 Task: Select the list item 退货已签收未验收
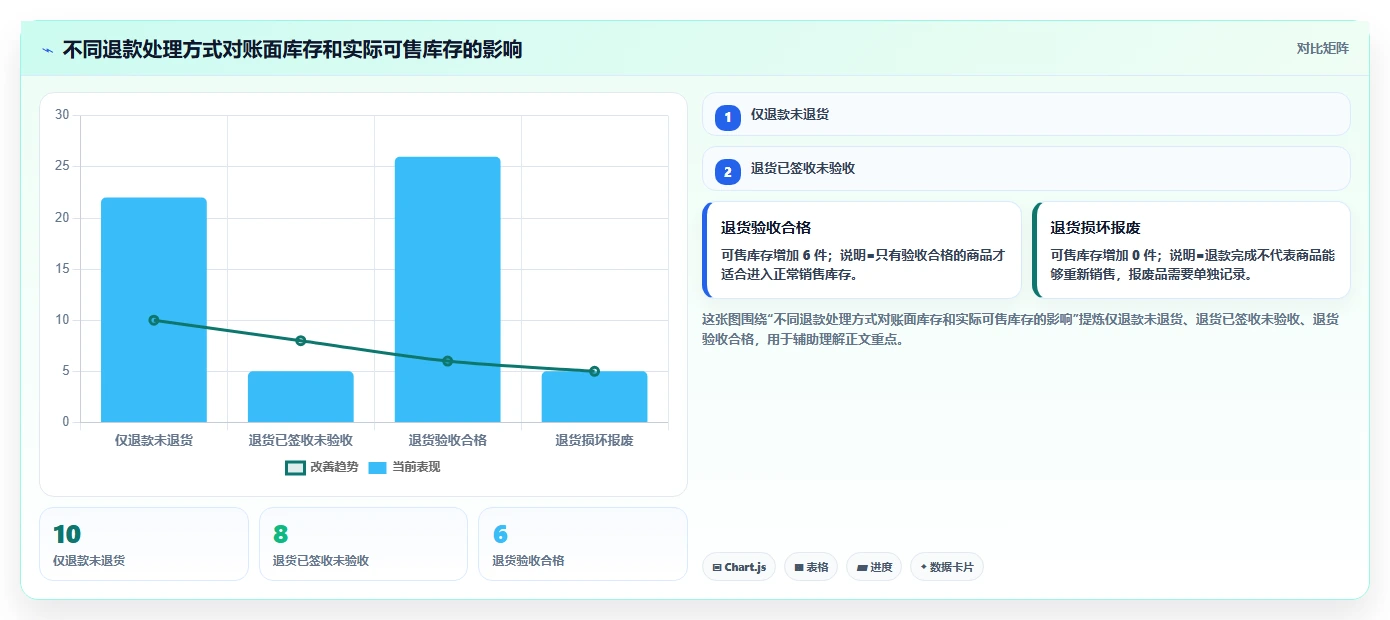1026,168
